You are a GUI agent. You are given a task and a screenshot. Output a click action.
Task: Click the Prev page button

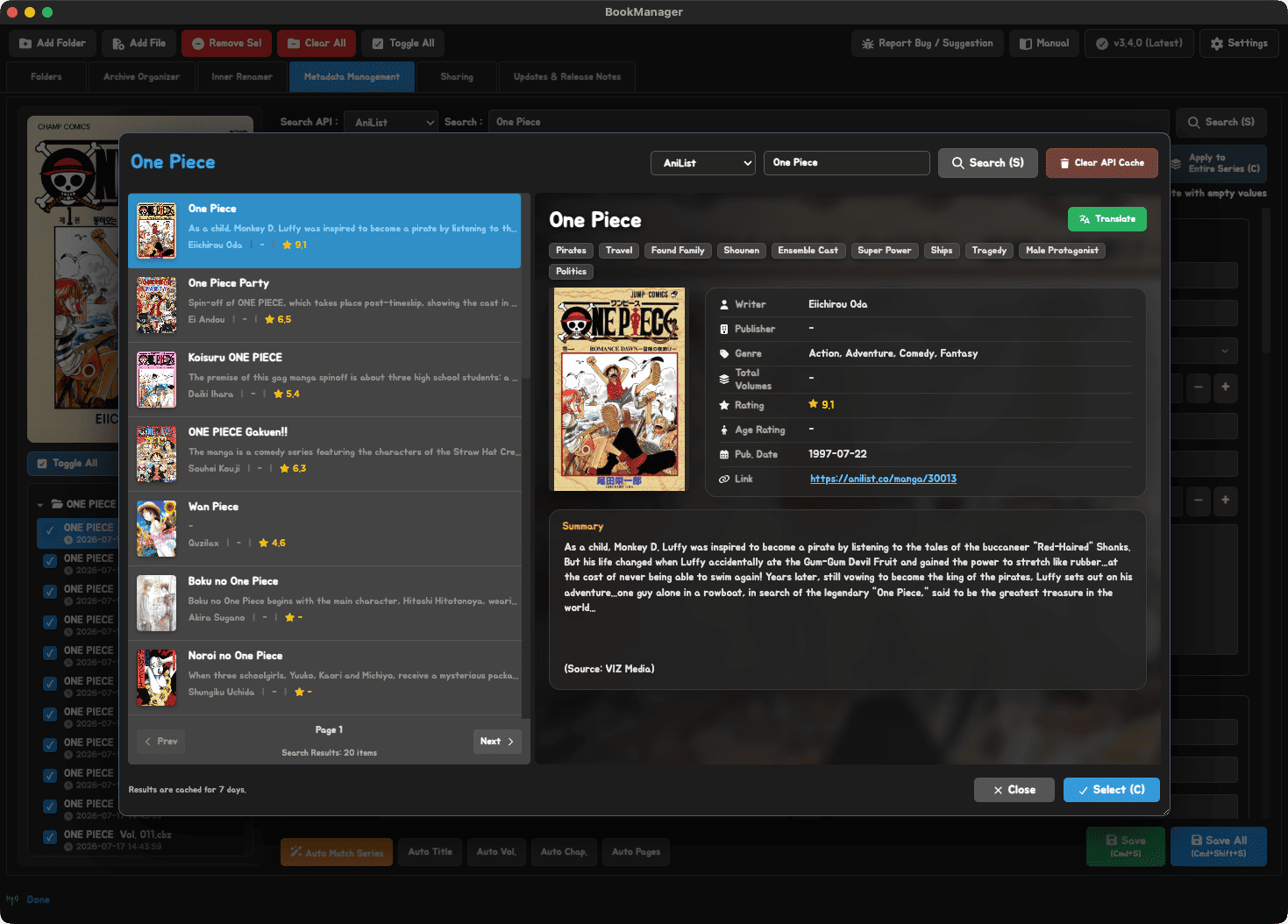tap(160, 742)
